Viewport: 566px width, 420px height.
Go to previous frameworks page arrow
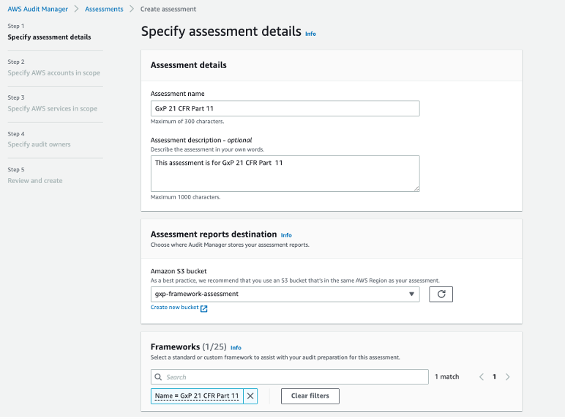(x=482, y=377)
